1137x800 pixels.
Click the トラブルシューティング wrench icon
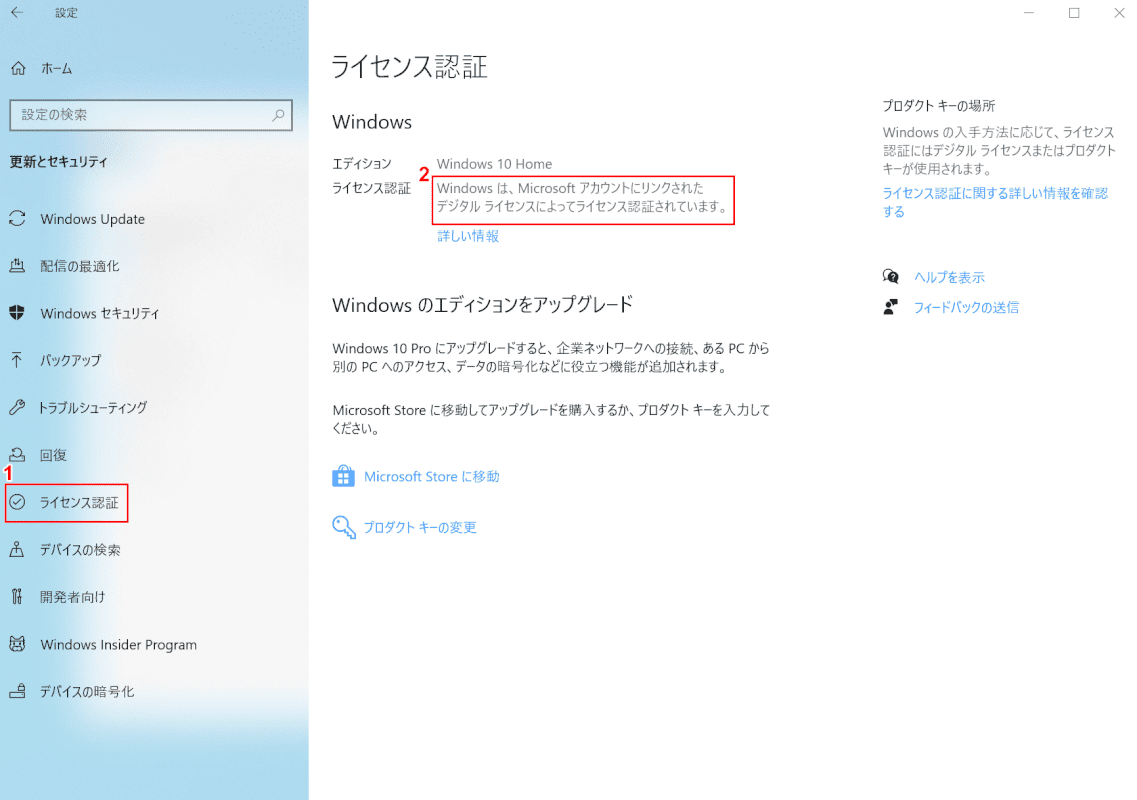pos(17,407)
